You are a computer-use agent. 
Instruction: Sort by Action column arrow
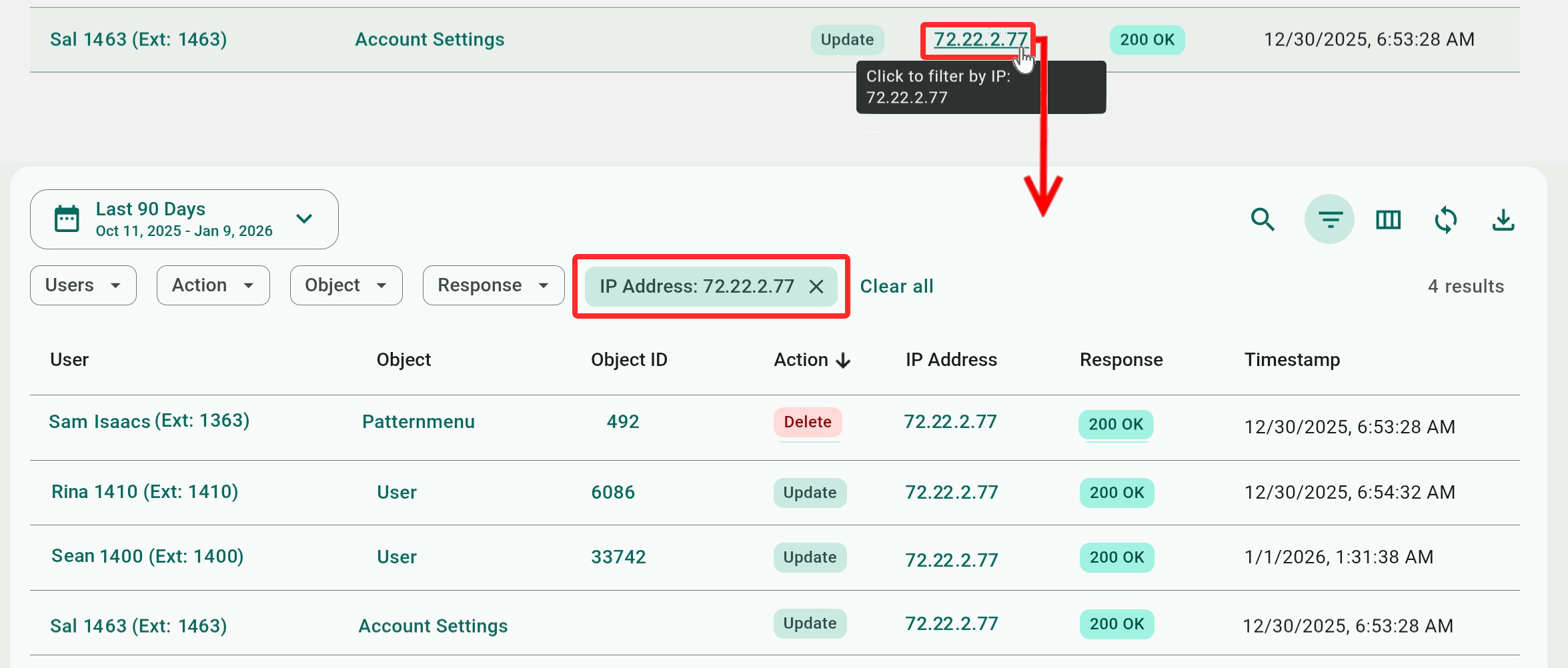(x=844, y=361)
